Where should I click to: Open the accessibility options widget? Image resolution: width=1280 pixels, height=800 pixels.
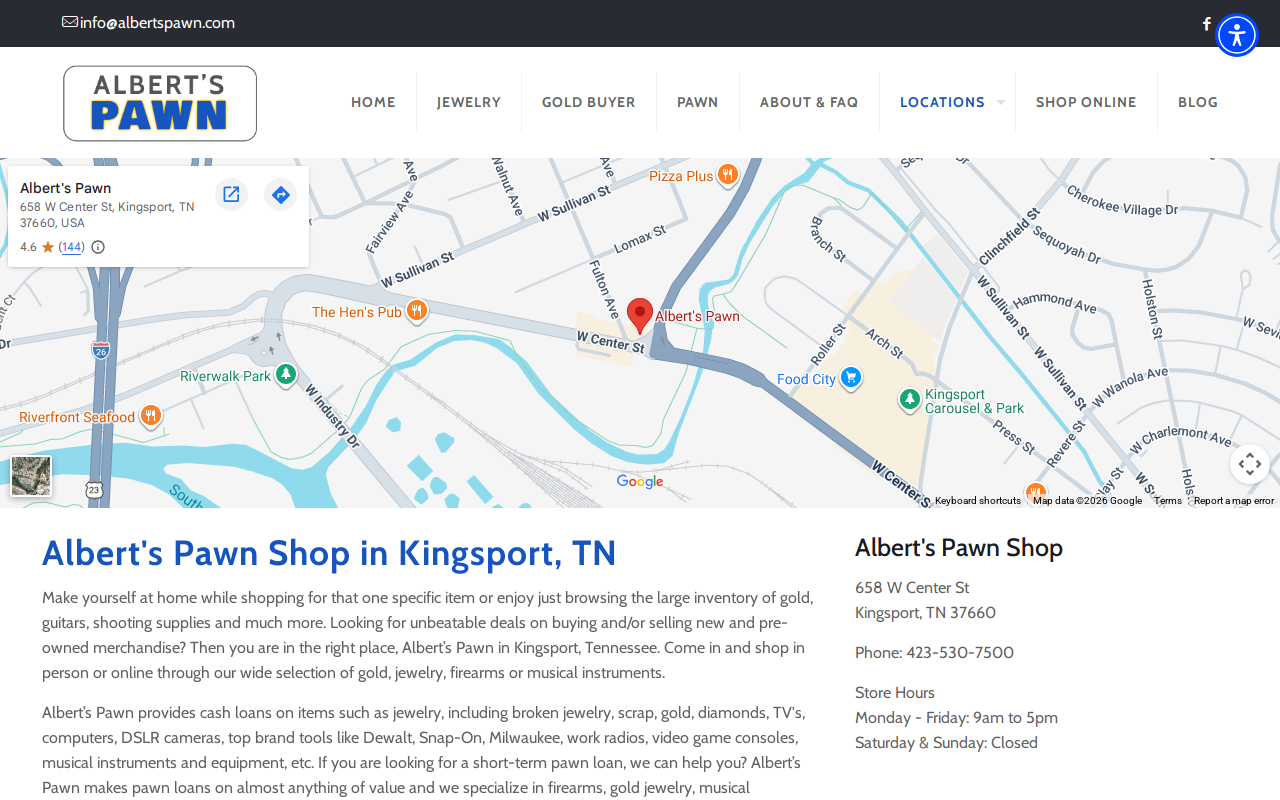tap(1237, 35)
